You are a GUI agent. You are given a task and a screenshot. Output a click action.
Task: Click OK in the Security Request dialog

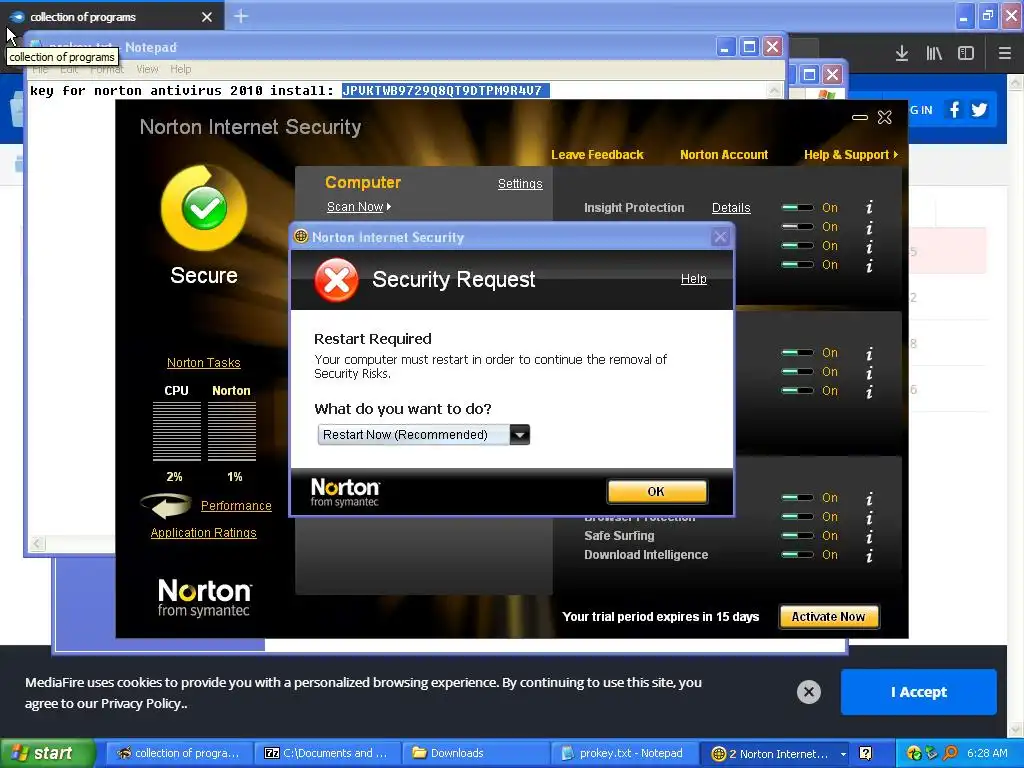click(656, 492)
